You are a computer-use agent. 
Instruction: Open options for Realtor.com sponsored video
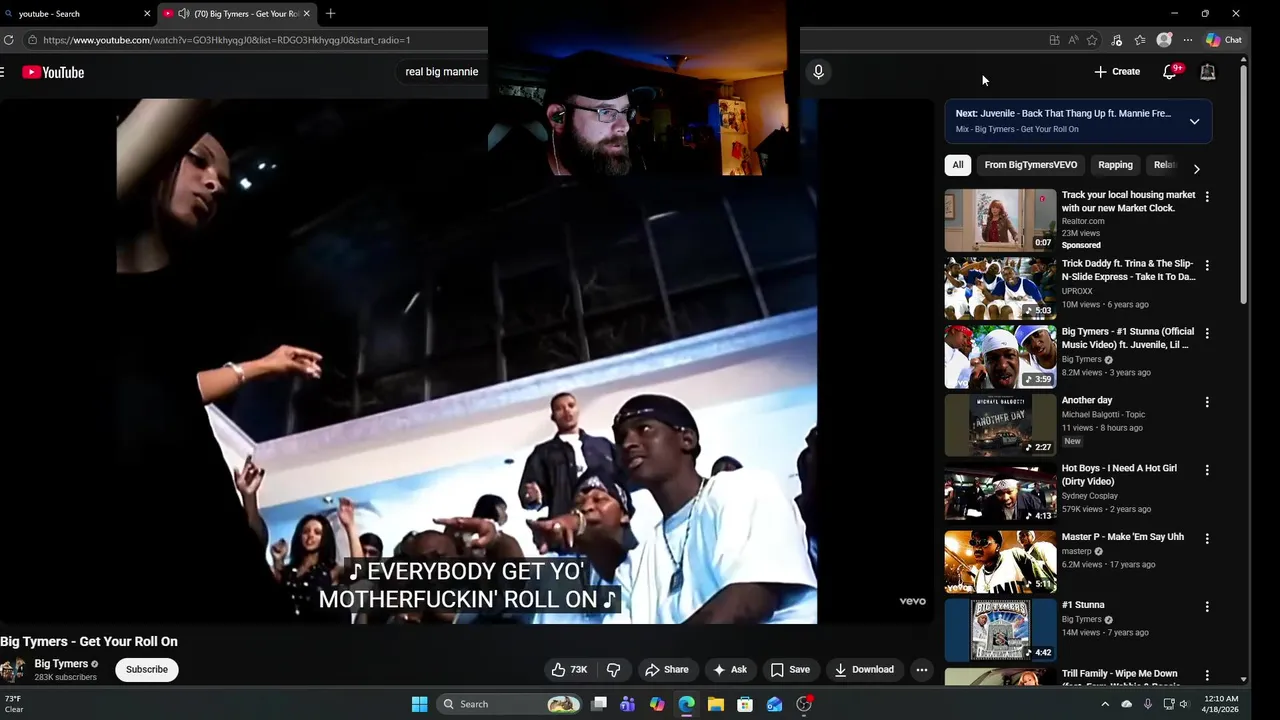click(x=1207, y=197)
